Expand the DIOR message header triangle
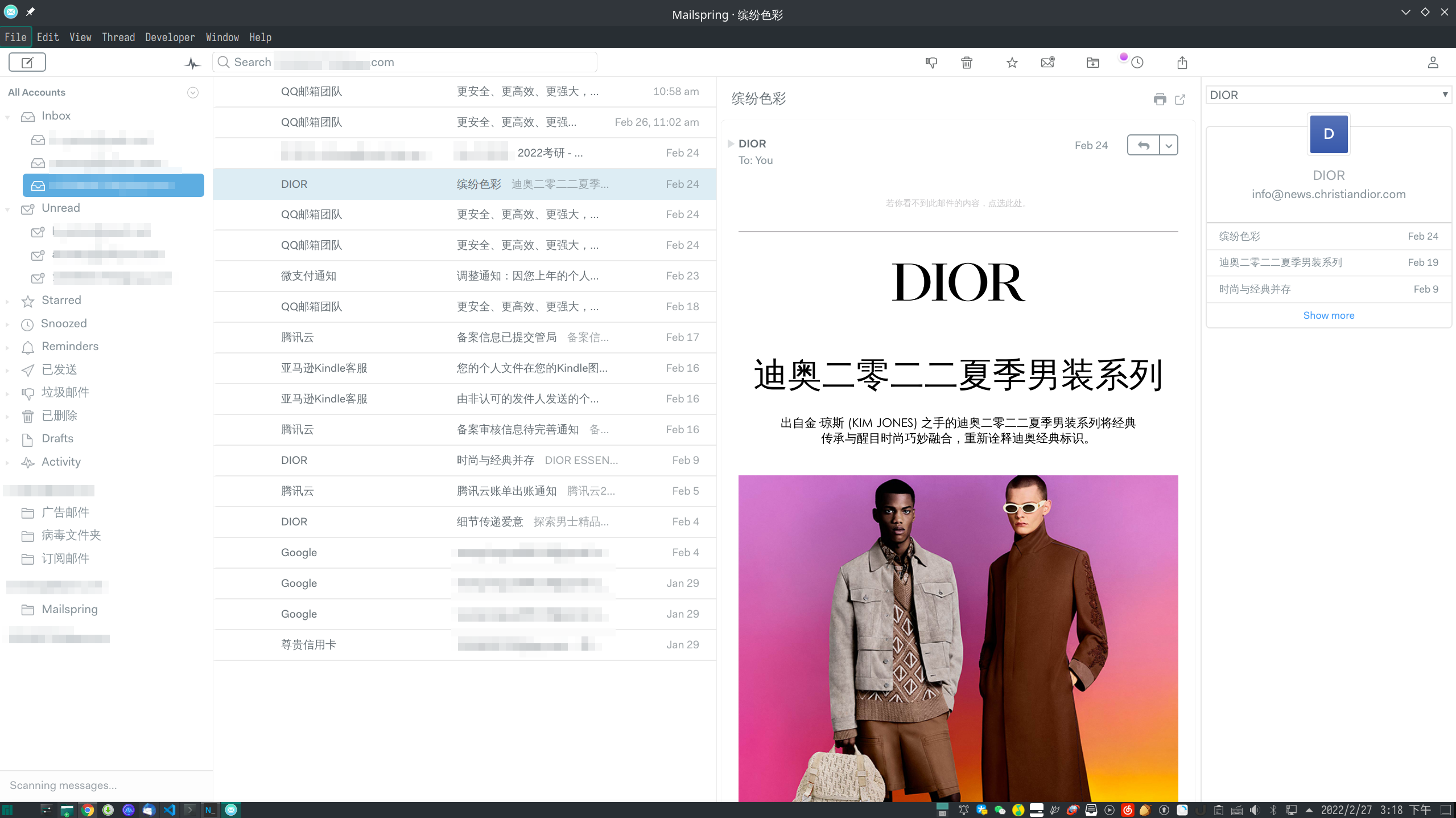 coord(731,143)
